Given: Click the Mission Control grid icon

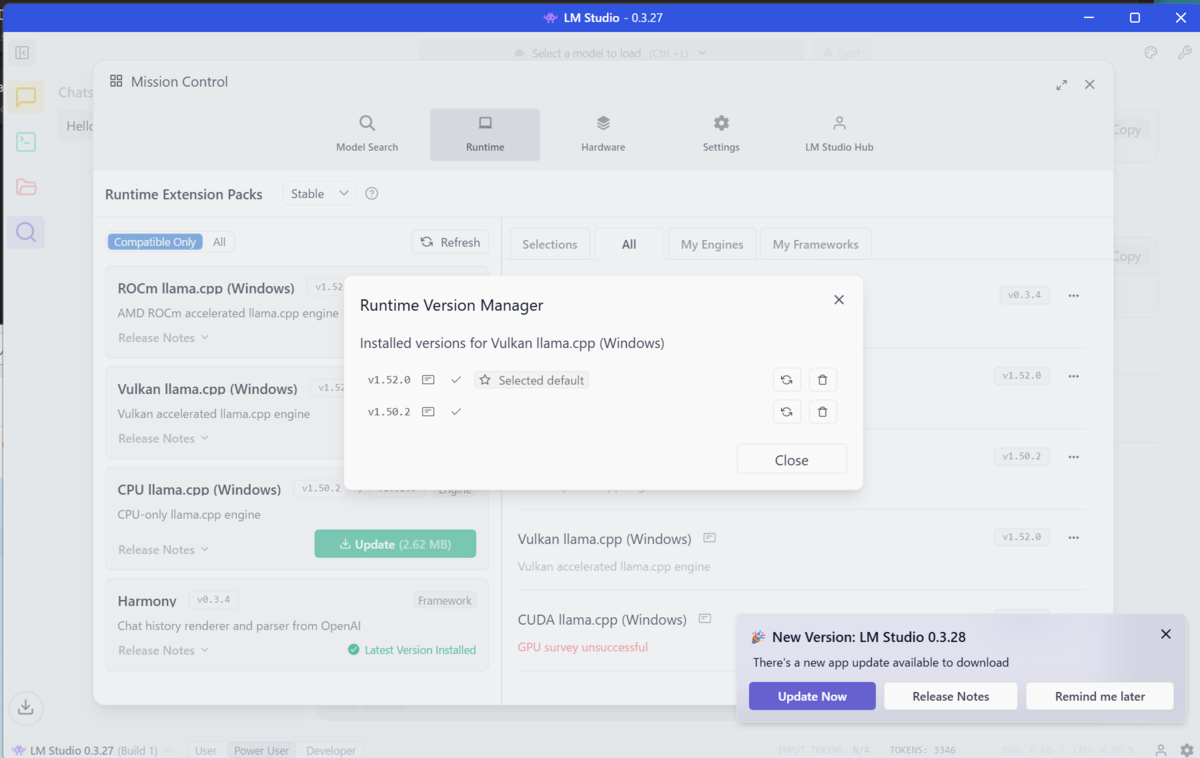Looking at the screenshot, I should tap(116, 81).
